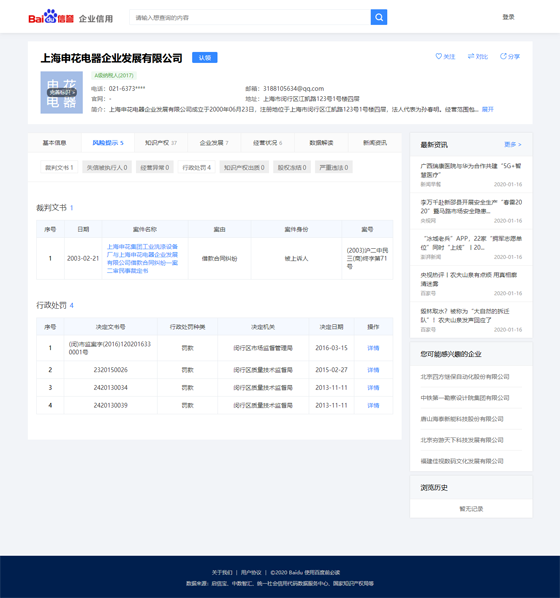Viewport: 560px width, 598px height.
Task: Click the search input field
Action: (x=250, y=17)
